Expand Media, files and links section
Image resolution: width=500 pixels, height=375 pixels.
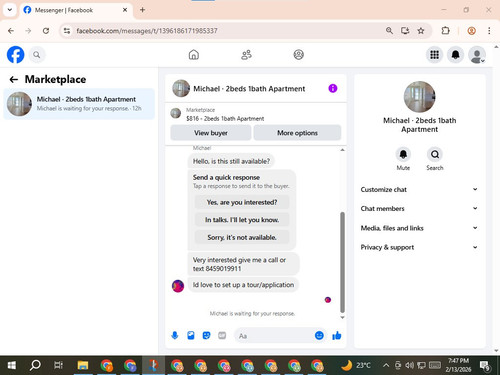(419, 228)
